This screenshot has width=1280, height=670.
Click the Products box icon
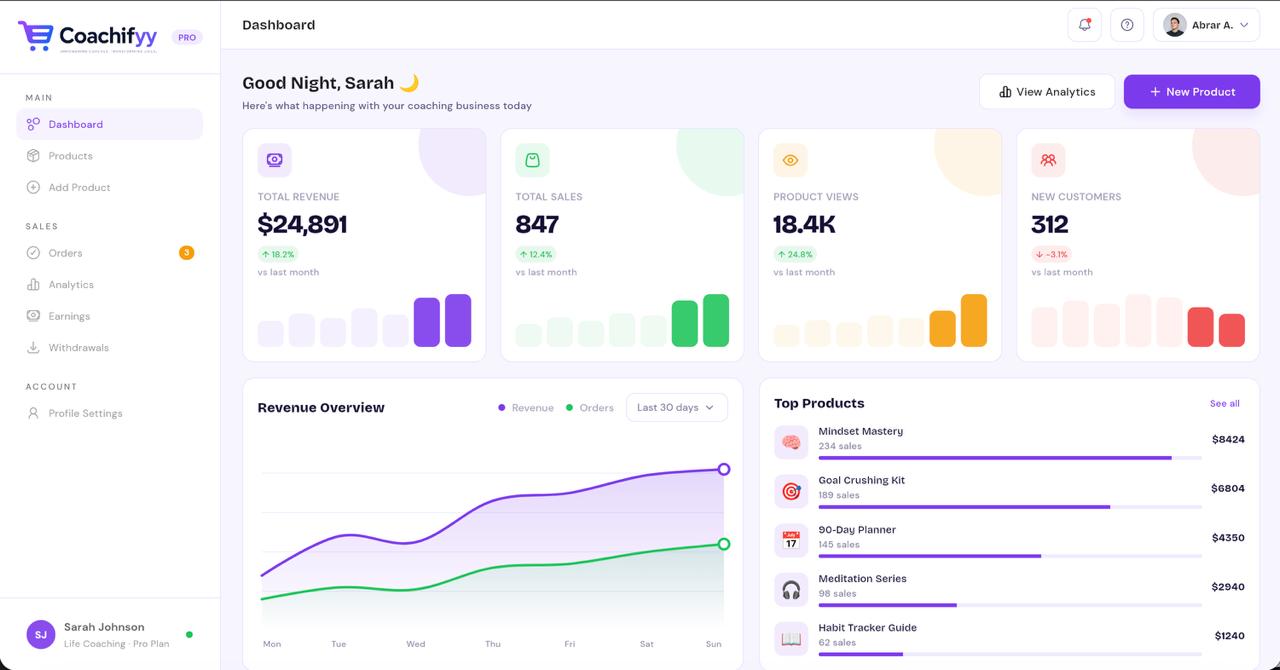pos(33,156)
